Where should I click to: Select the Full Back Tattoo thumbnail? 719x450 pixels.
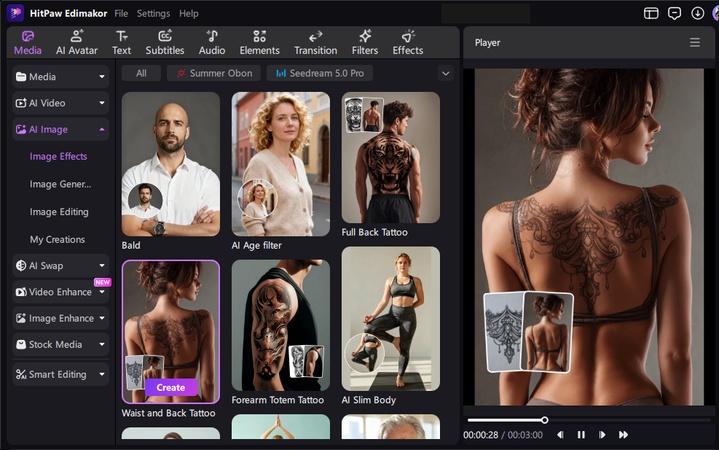(x=391, y=157)
